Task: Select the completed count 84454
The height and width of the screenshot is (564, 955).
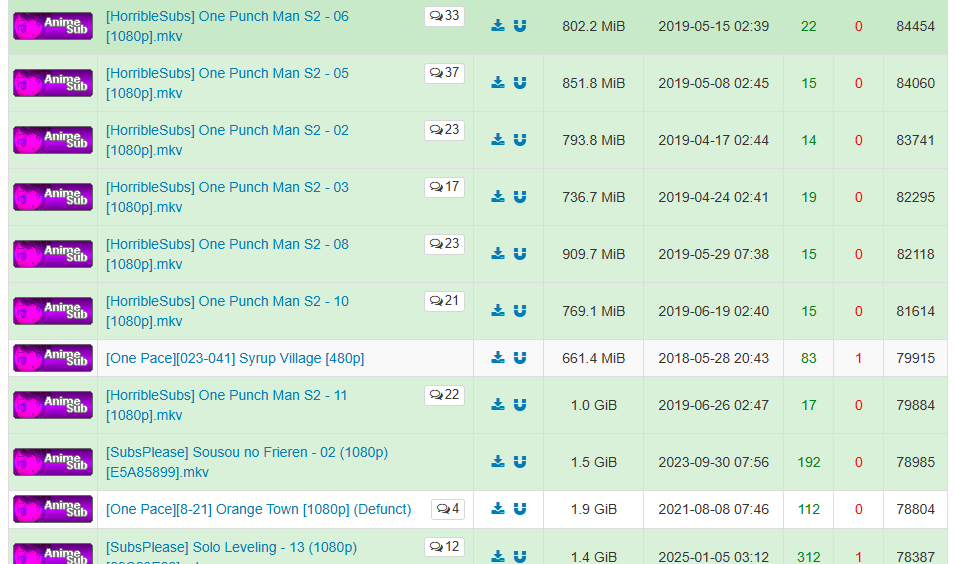Action: tap(915, 26)
